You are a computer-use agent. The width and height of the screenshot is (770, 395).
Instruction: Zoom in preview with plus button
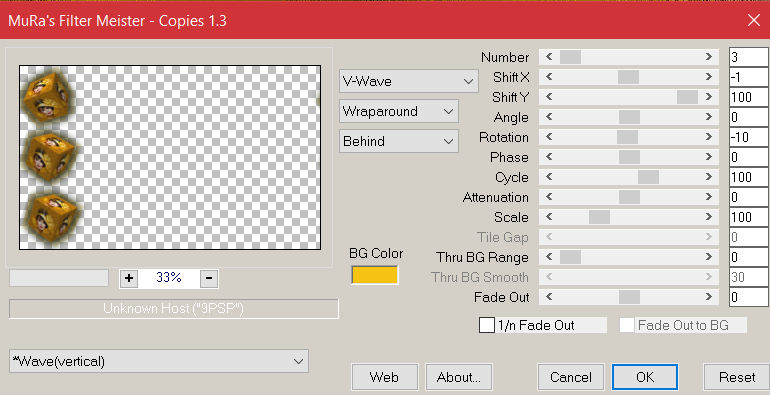[x=129, y=278]
